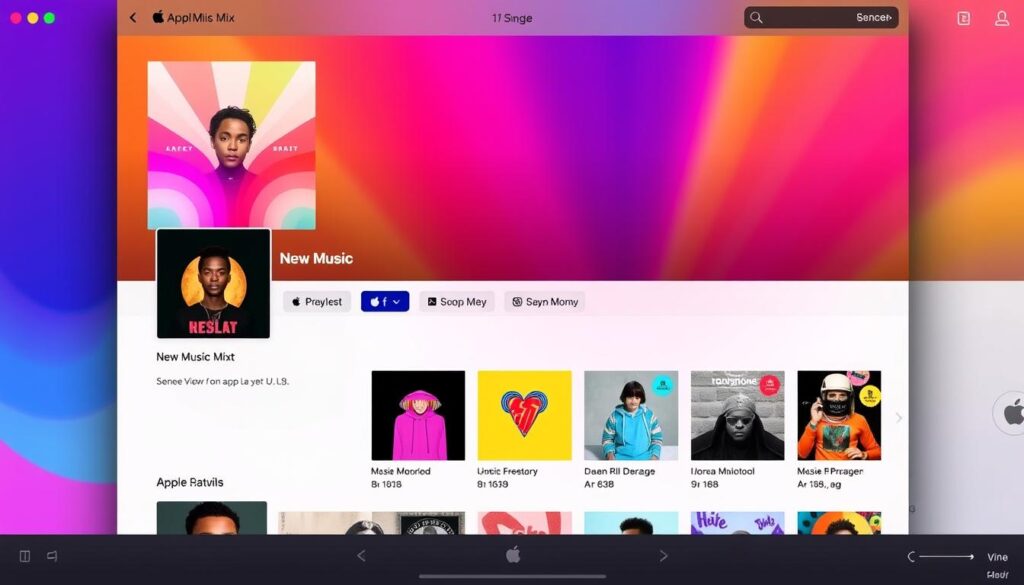Image resolution: width=1024 pixels, height=585 pixels.
Task: Open the Daen RII Derage album cover
Action: point(631,415)
